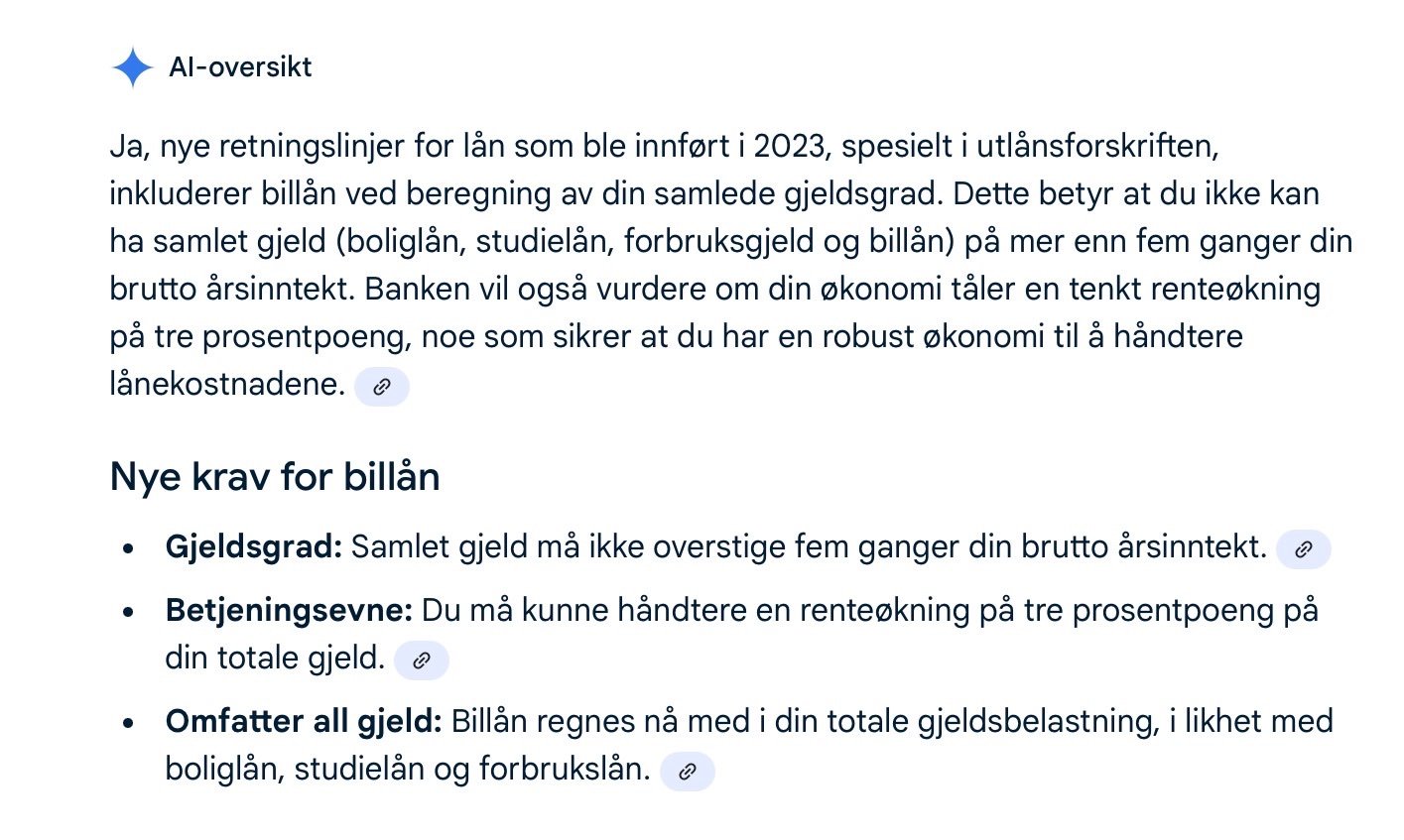
Task: Open source link icon after 'forbrukslån.'
Action: pyautogui.click(x=687, y=771)
